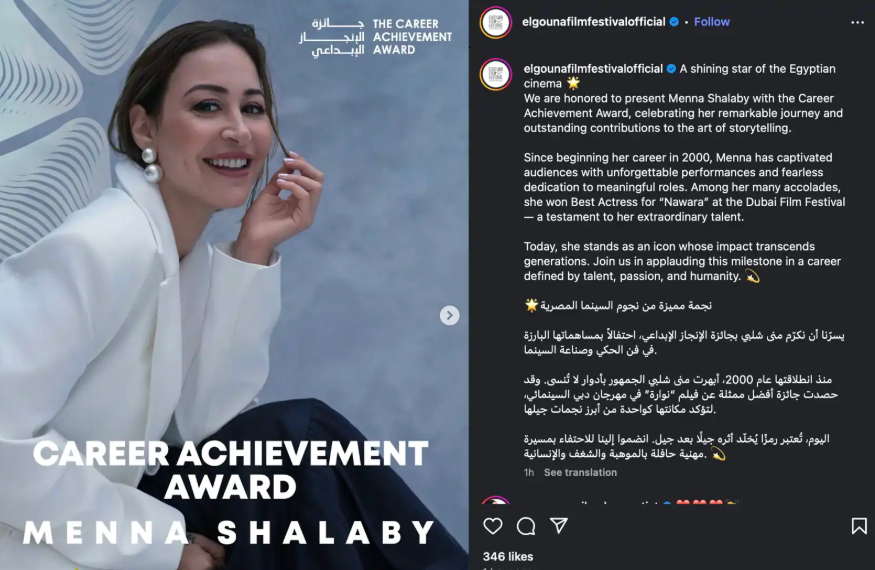Share the post with the paper plane icon
This screenshot has width=875, height=570.
(559, 525)
